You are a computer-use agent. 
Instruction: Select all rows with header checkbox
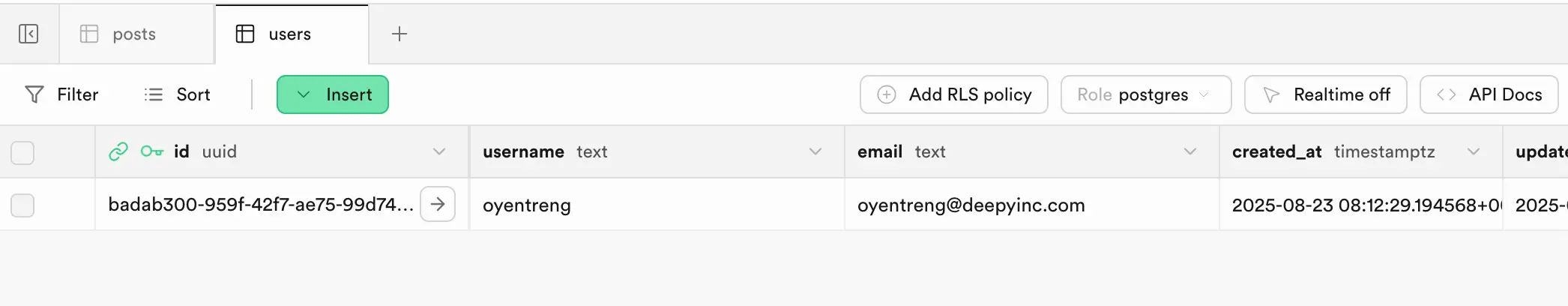click(x=22, y=152)
